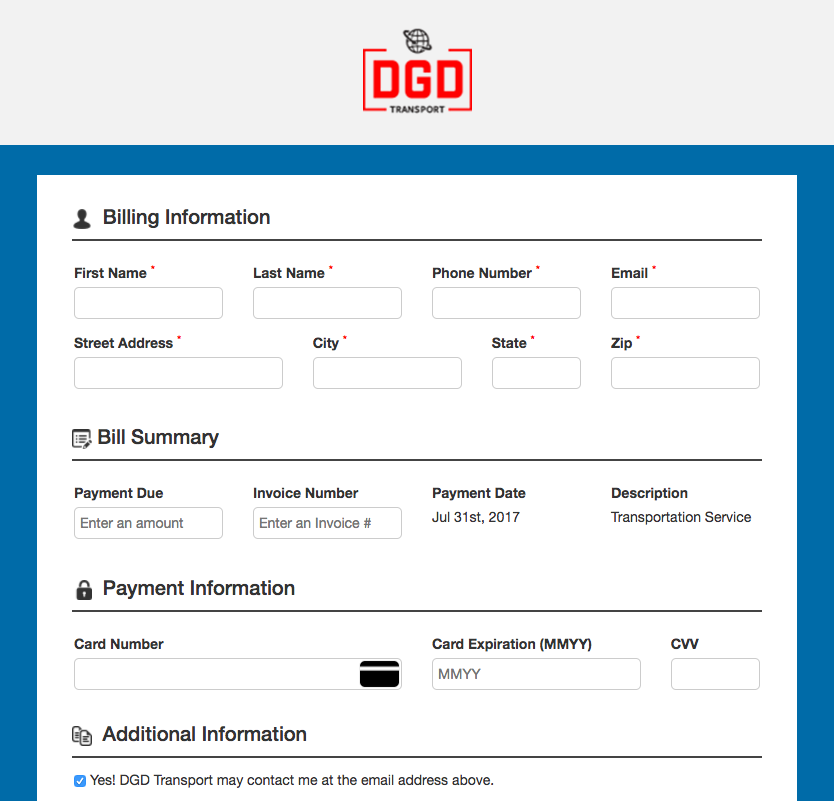Select the Invoice Number input box

point(327,523)
